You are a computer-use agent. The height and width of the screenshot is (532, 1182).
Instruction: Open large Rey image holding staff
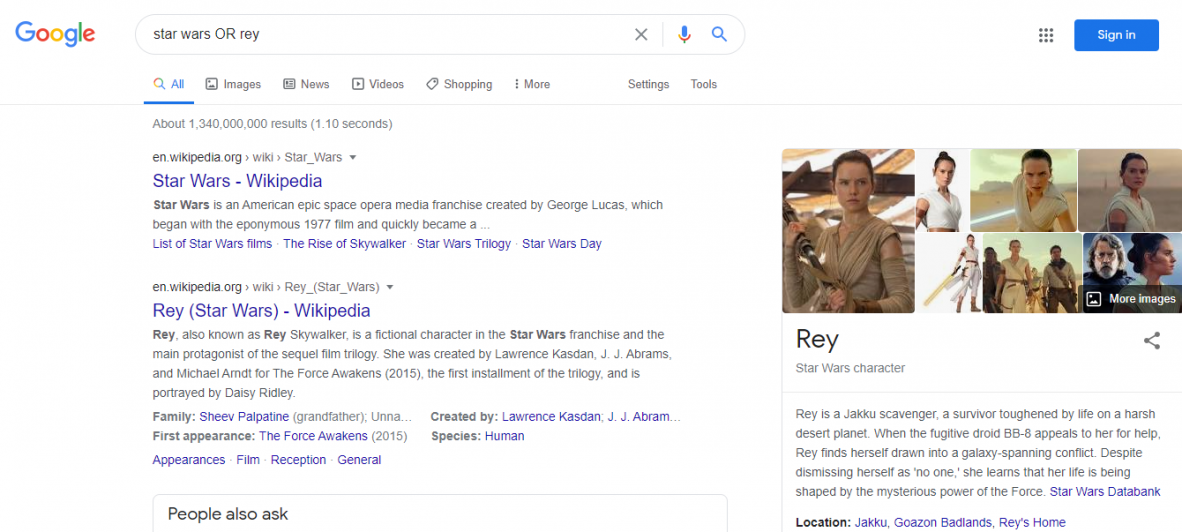click(848, 231)
